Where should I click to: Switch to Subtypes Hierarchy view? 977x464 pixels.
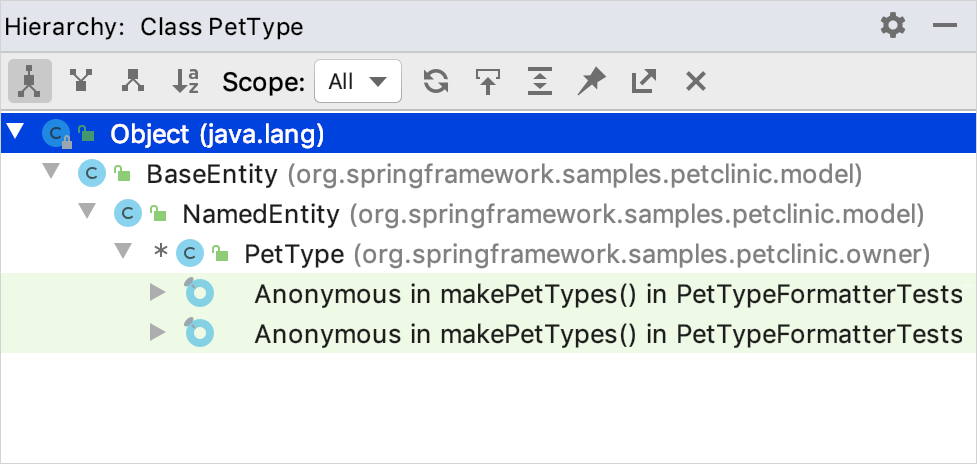132,82
